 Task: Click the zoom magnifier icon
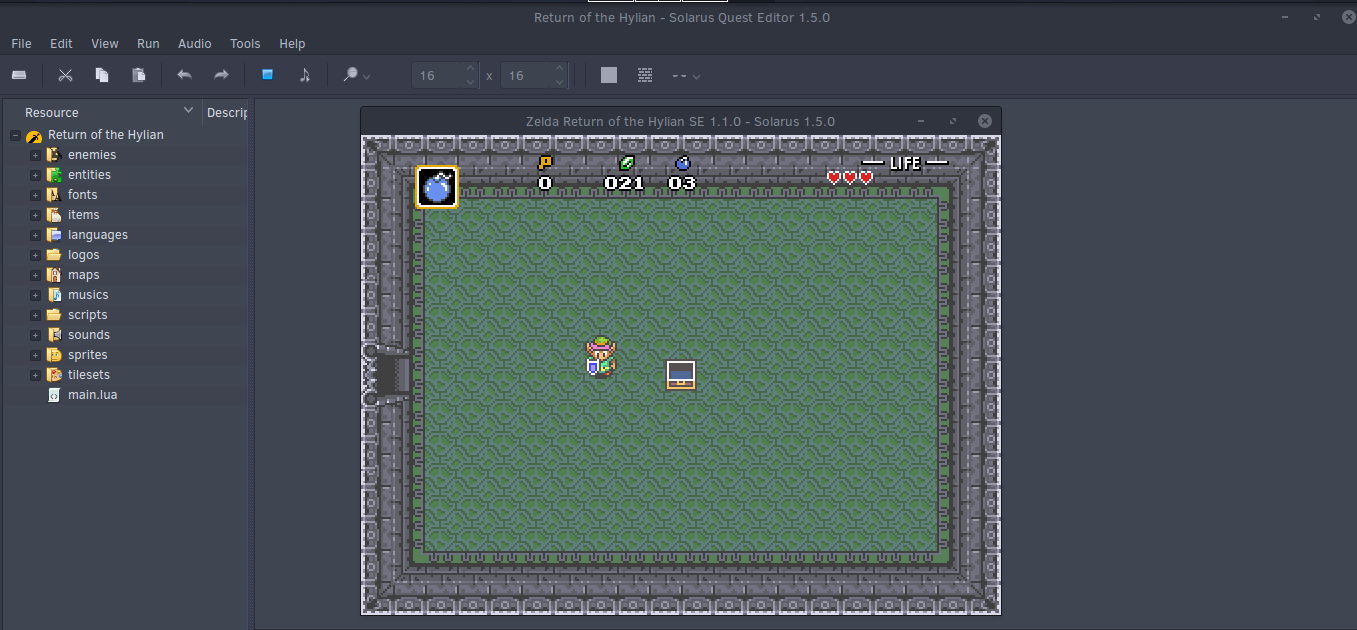point(350,75)
